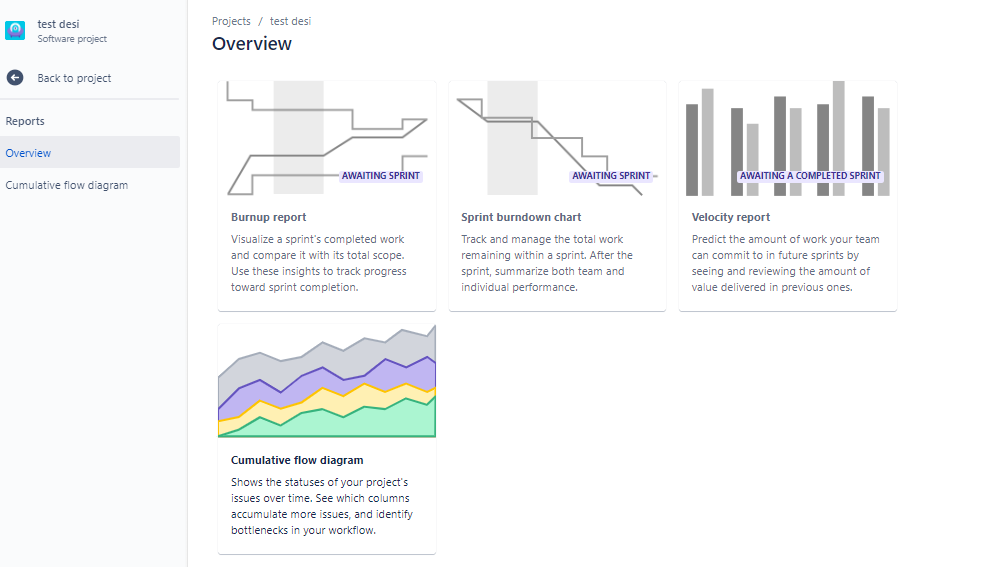Screen dimensions: 995x567
Task: Click the test desi breadcrumb link
Action: point(291,21)
